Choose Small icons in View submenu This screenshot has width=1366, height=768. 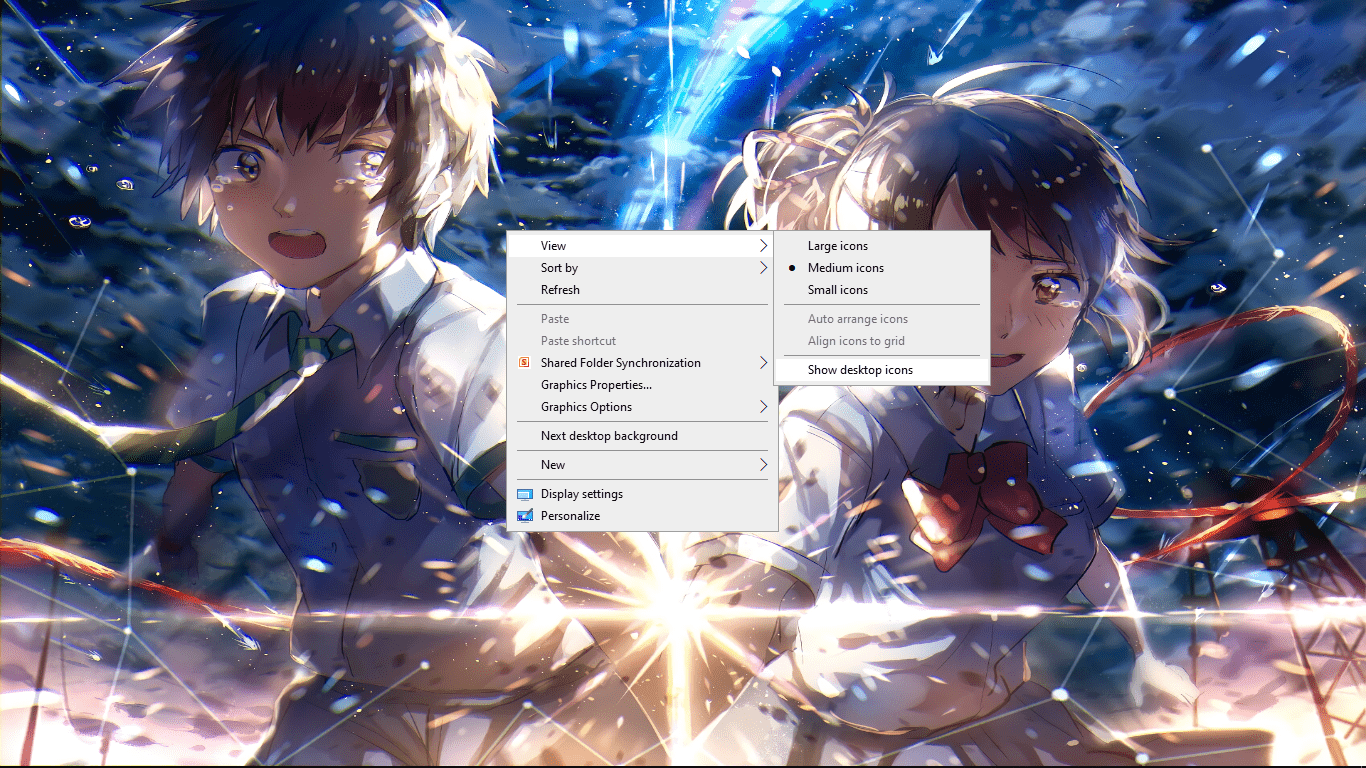[x=837, y=290]
